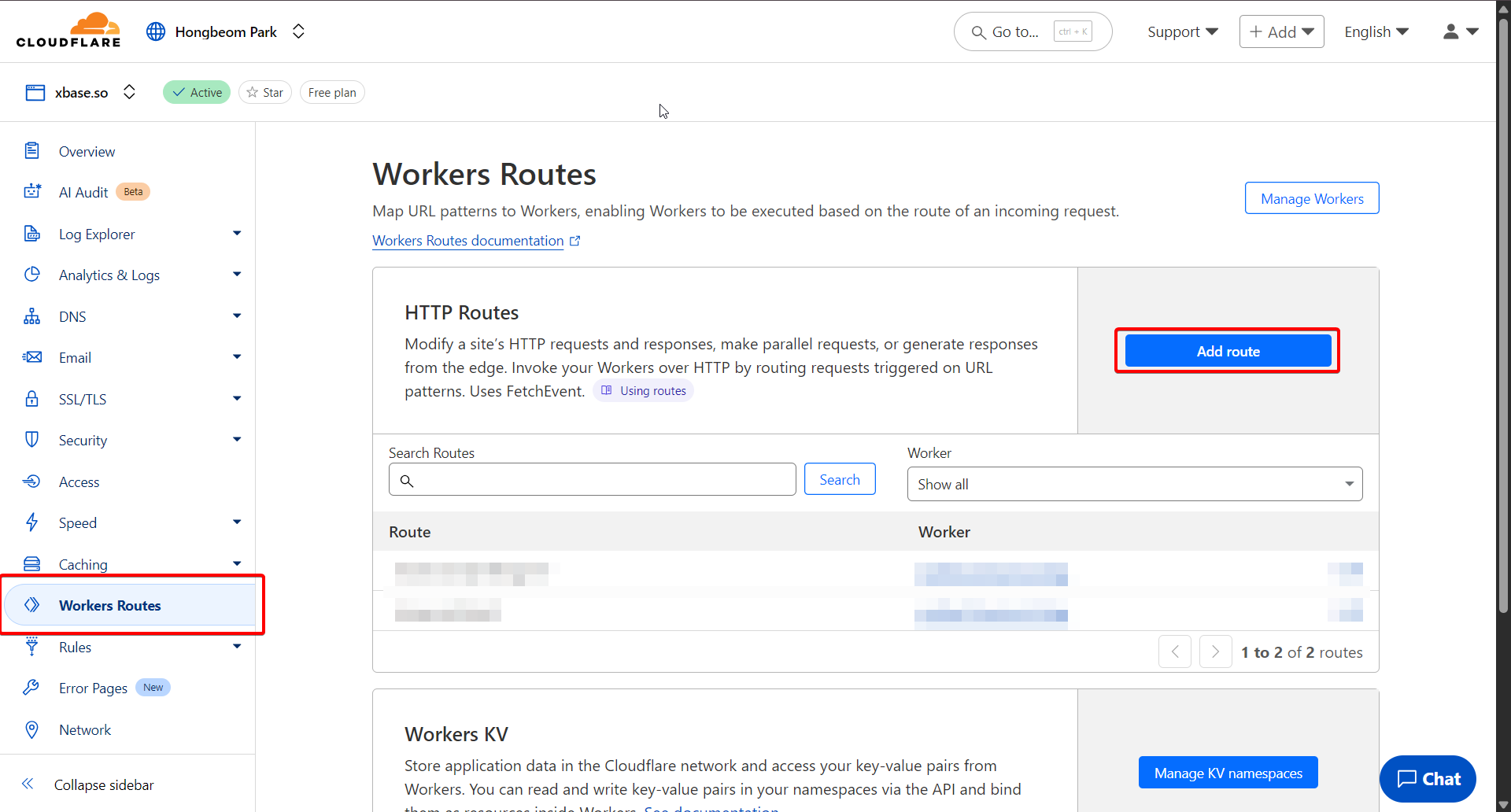This screenshot has width=1511, height=812.
Task: Click the Security shield icon
Action: coord(32,439)
